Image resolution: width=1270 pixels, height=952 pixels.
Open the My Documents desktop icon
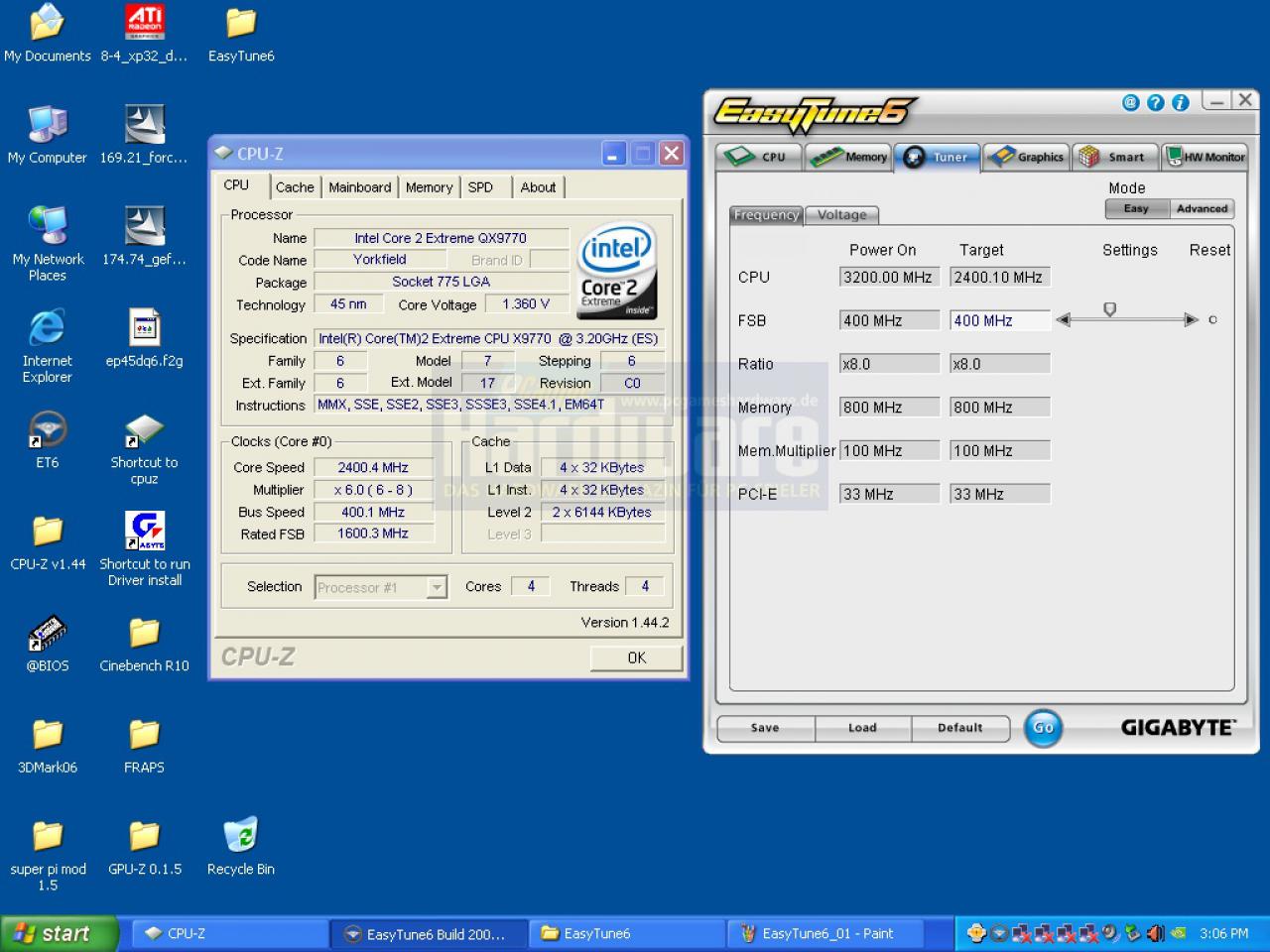coord(47,35)
